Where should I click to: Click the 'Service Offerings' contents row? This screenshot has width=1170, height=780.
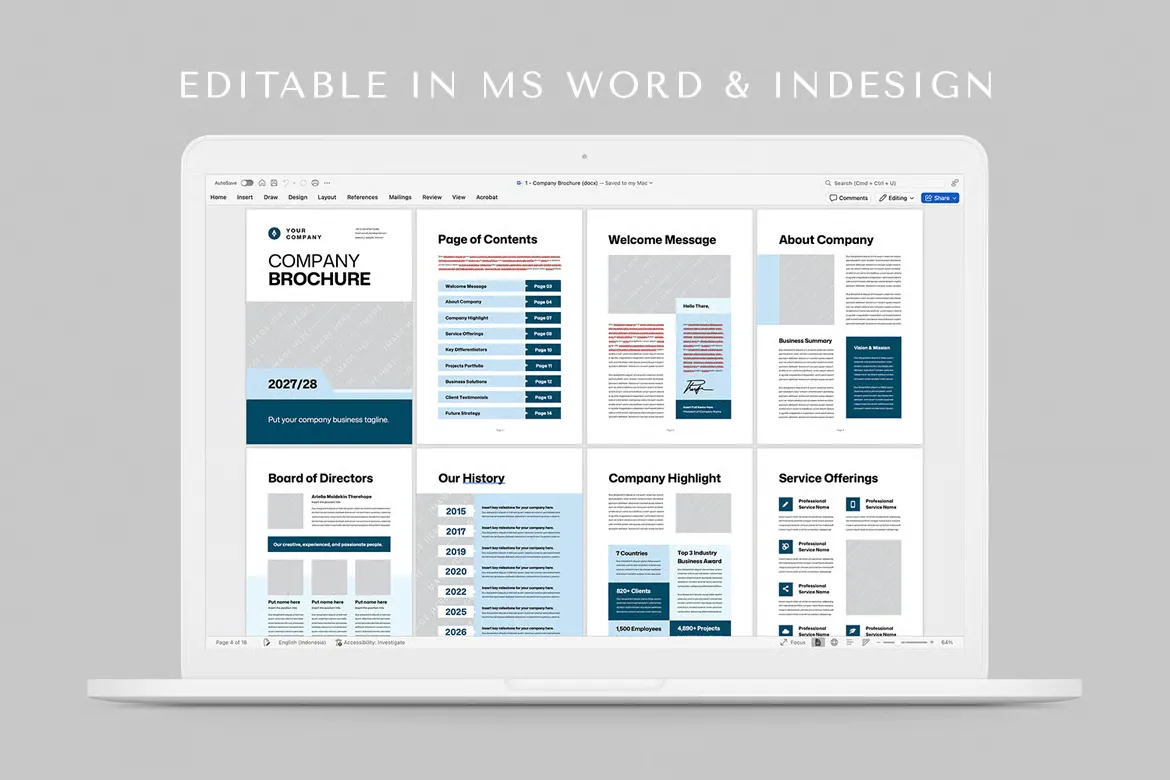click(499, 334)
